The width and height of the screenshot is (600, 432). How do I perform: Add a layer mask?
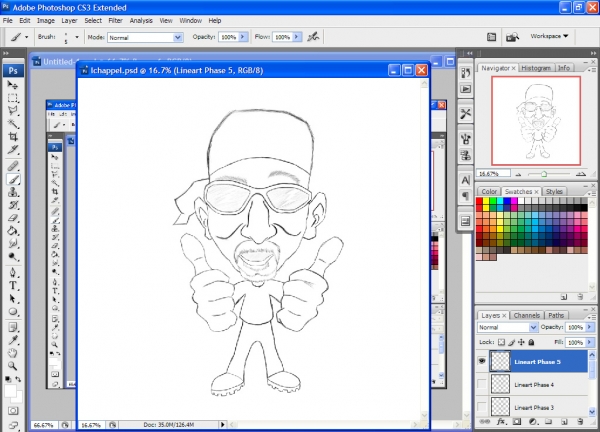coord(517,422)
